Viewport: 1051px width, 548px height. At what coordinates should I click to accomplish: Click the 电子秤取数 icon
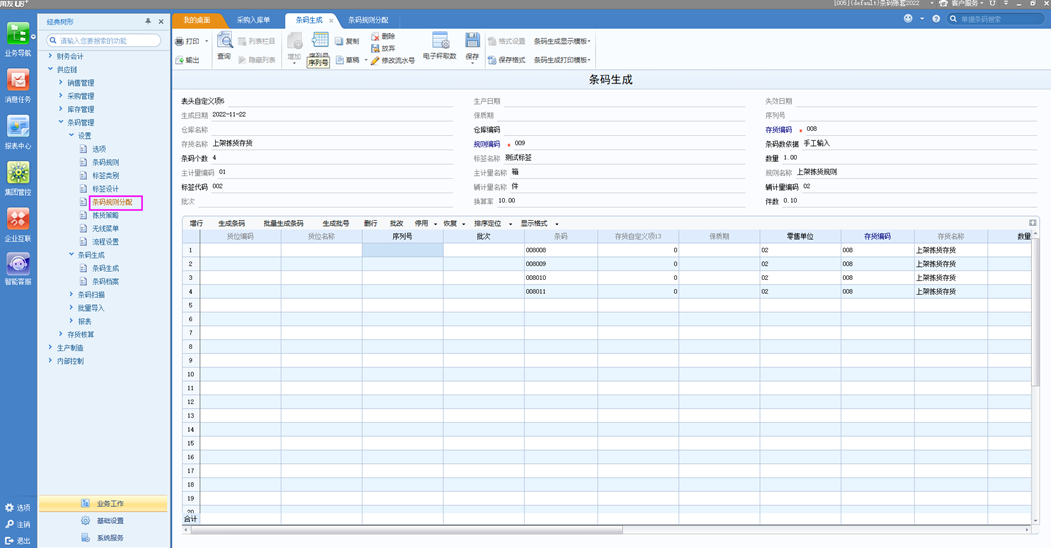[x=440, y=40]
